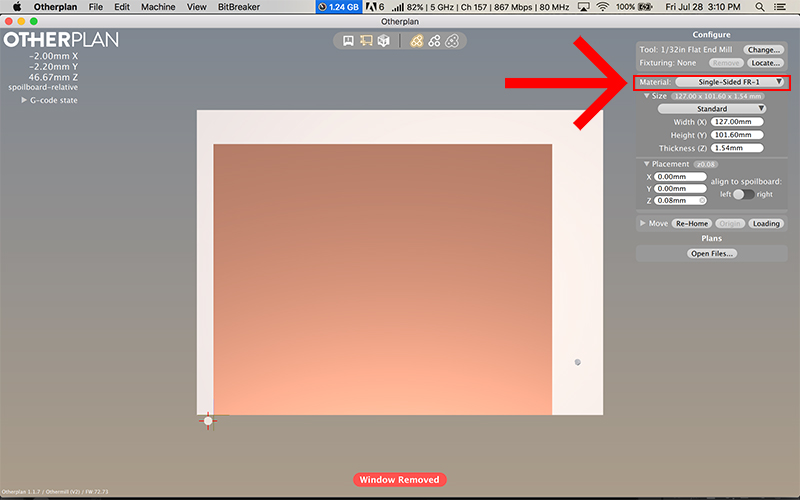Open the View menu
The width and height of the screenshot is (800, 500).
(x=196, y=7)
